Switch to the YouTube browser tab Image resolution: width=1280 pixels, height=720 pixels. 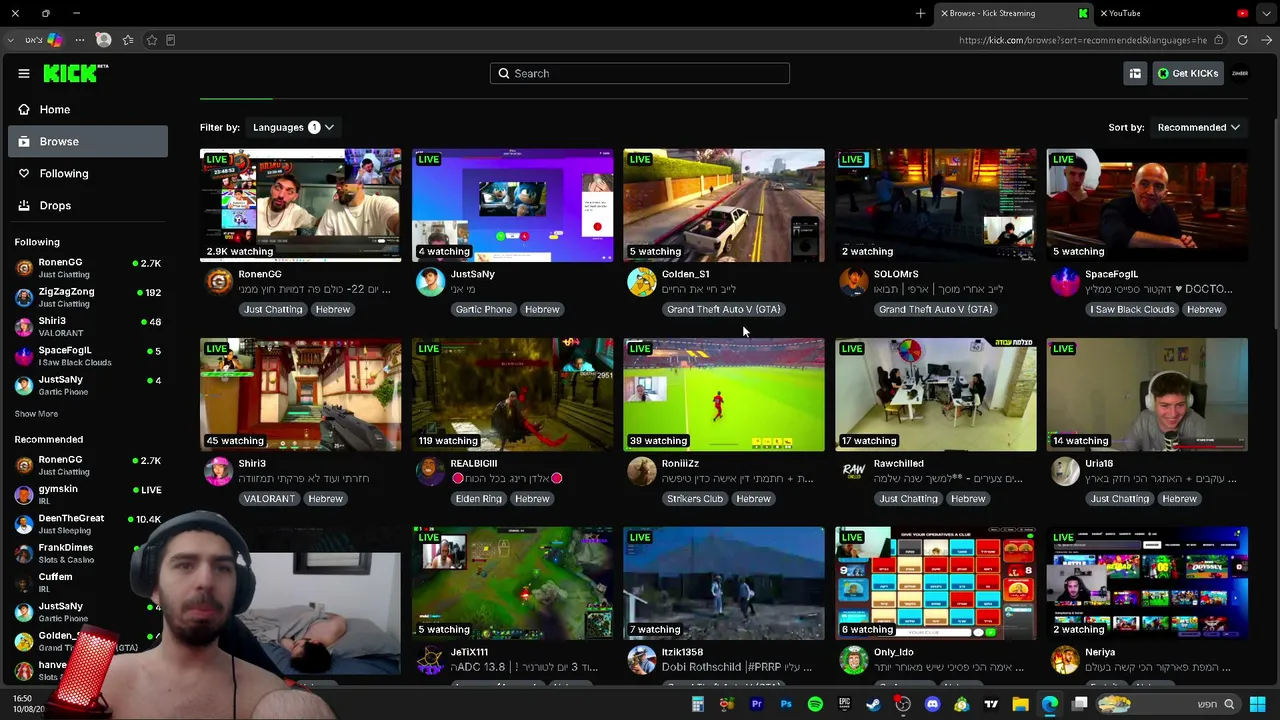click(x=1174, y=13)
